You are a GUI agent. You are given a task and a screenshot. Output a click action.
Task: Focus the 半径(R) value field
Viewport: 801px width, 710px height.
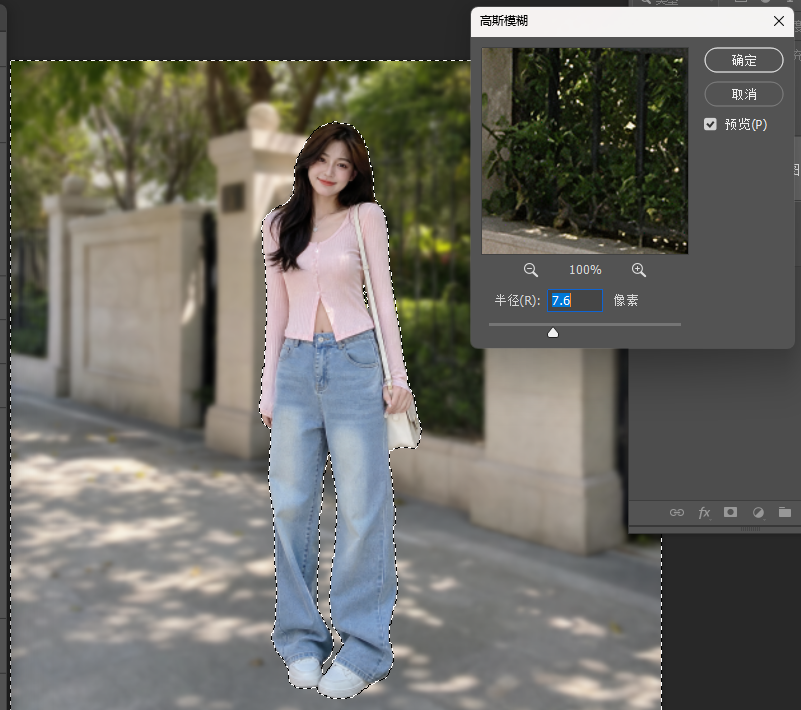pos(575,300)
